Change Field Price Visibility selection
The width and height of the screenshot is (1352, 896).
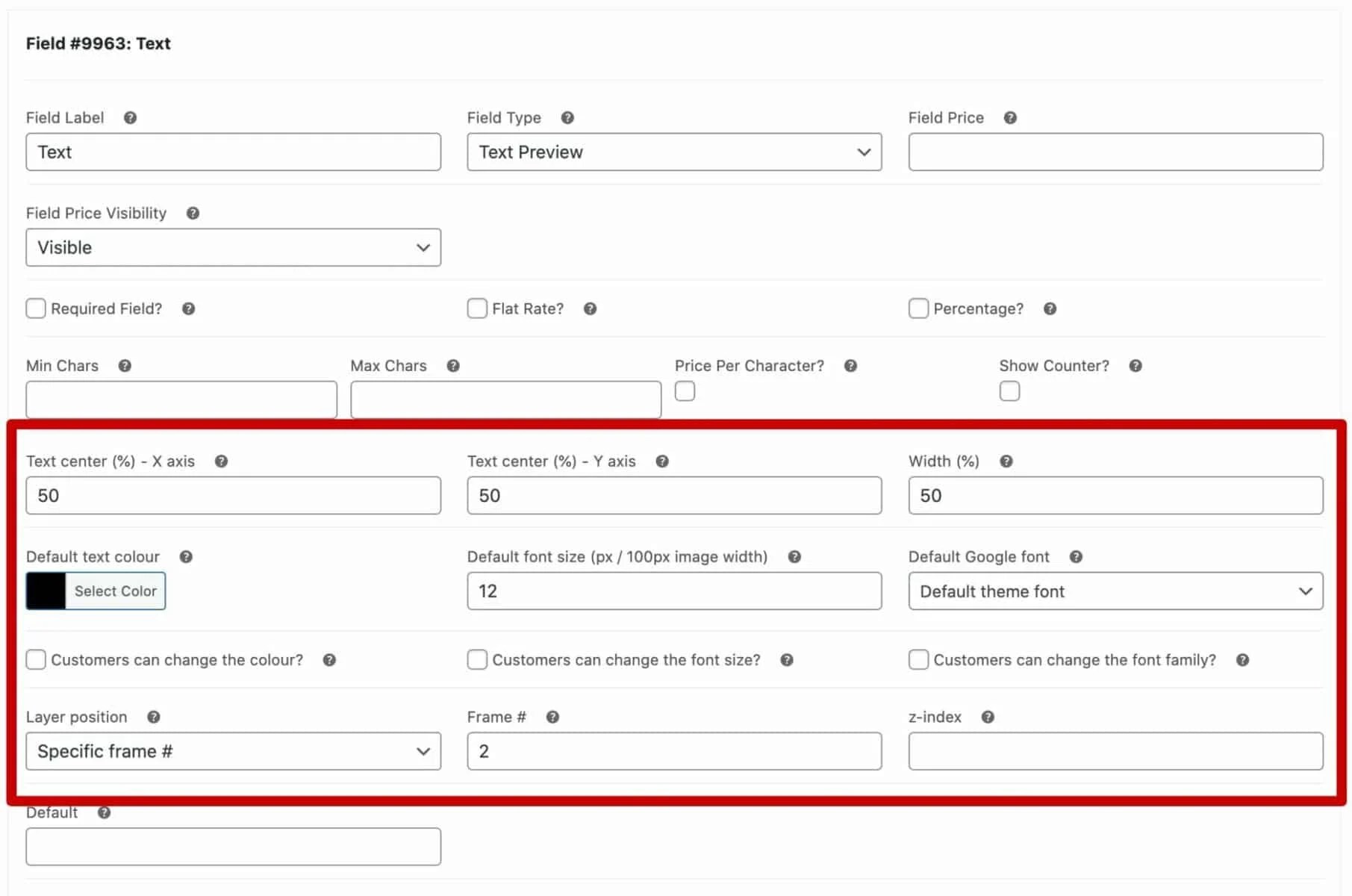(x=232, y=247)
